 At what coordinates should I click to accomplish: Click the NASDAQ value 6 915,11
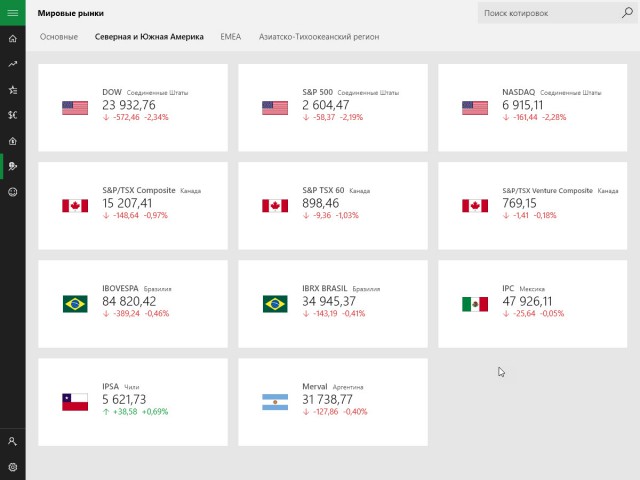pos(522,105)
